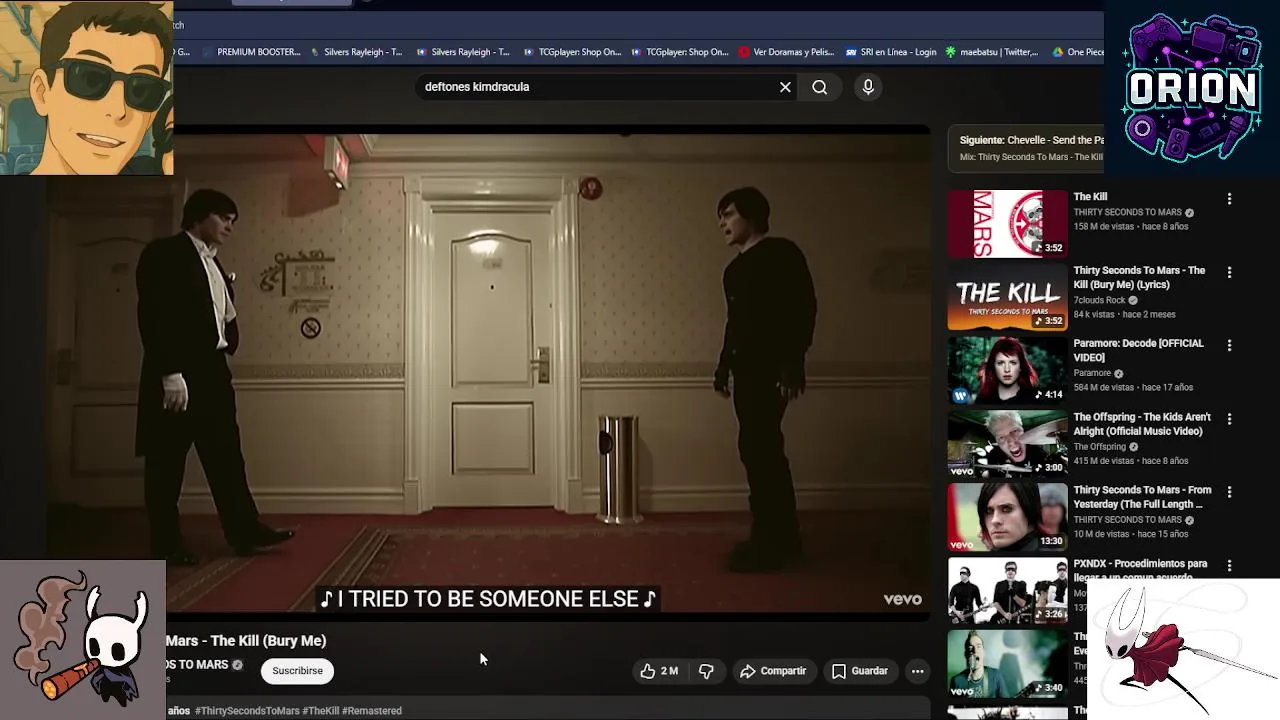Click the 'PREMIUM BOOSTER...' bookmark
Viewport: 1280px width, 720px height.
click(x=251, y=52)
